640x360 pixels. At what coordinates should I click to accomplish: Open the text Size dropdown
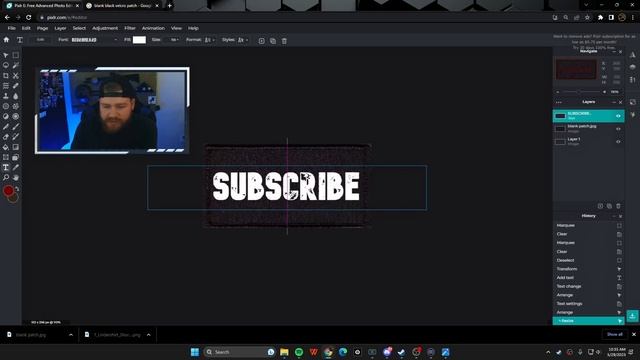click(174, 40)
